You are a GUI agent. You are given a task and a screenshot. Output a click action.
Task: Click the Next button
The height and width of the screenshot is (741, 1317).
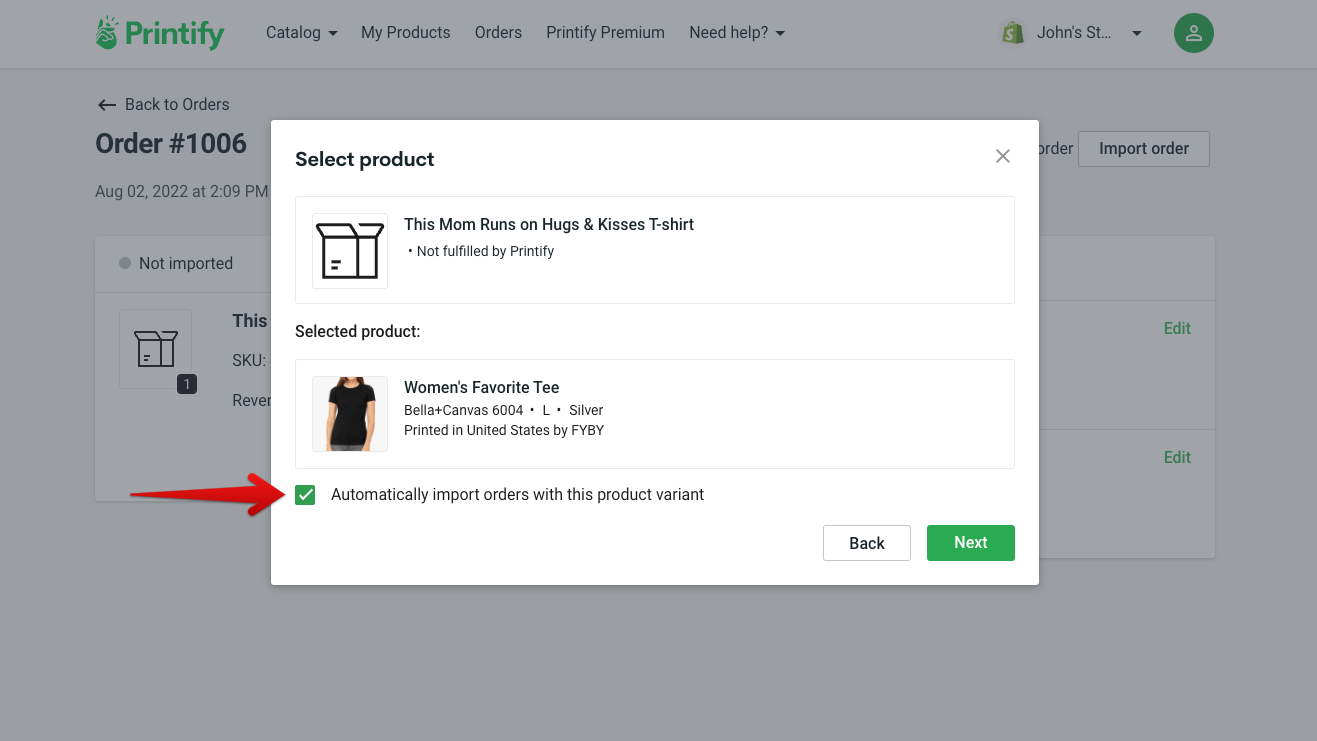pos(971,543)
